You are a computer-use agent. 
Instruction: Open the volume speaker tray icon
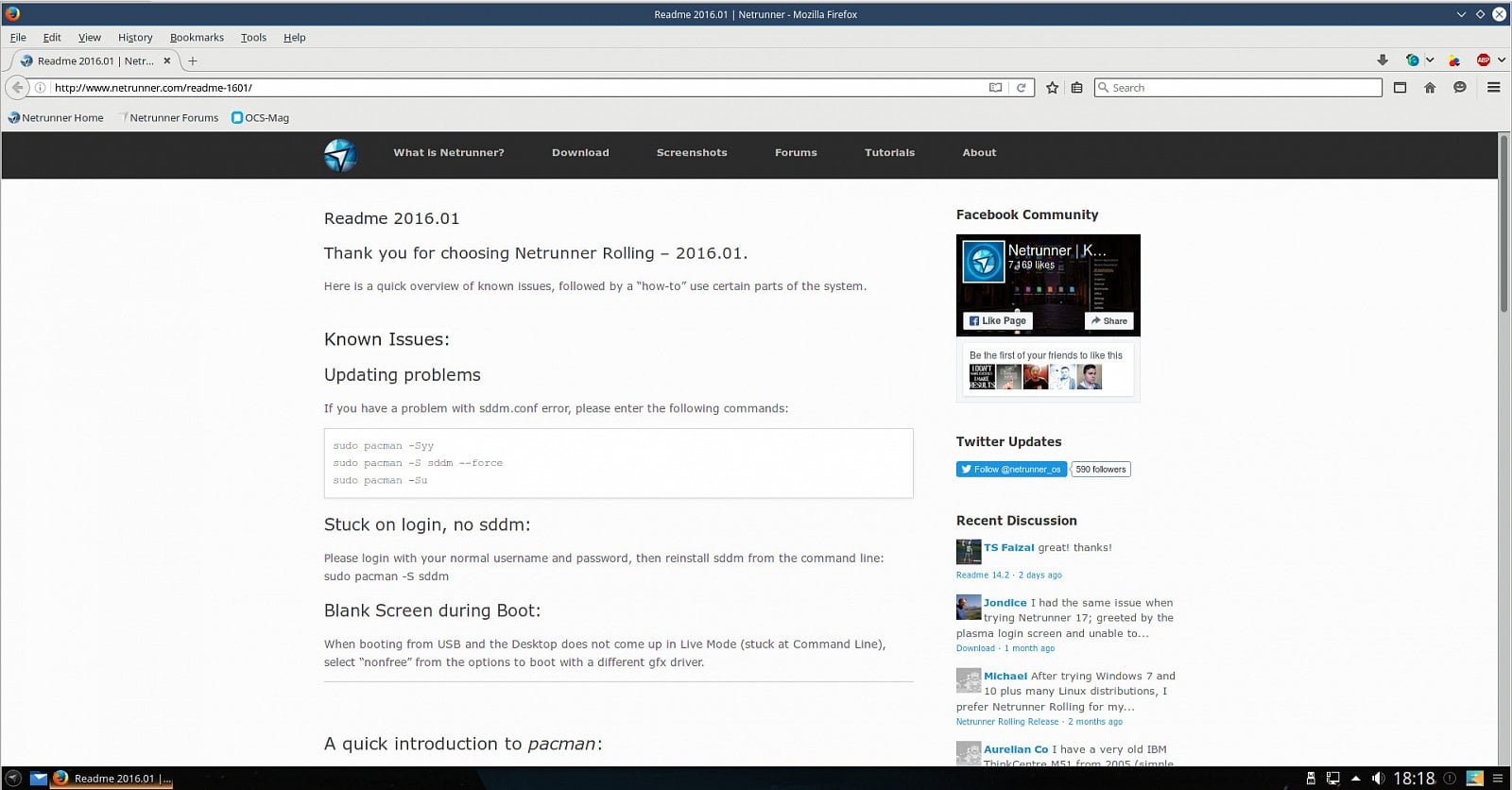coord(1378,779)
